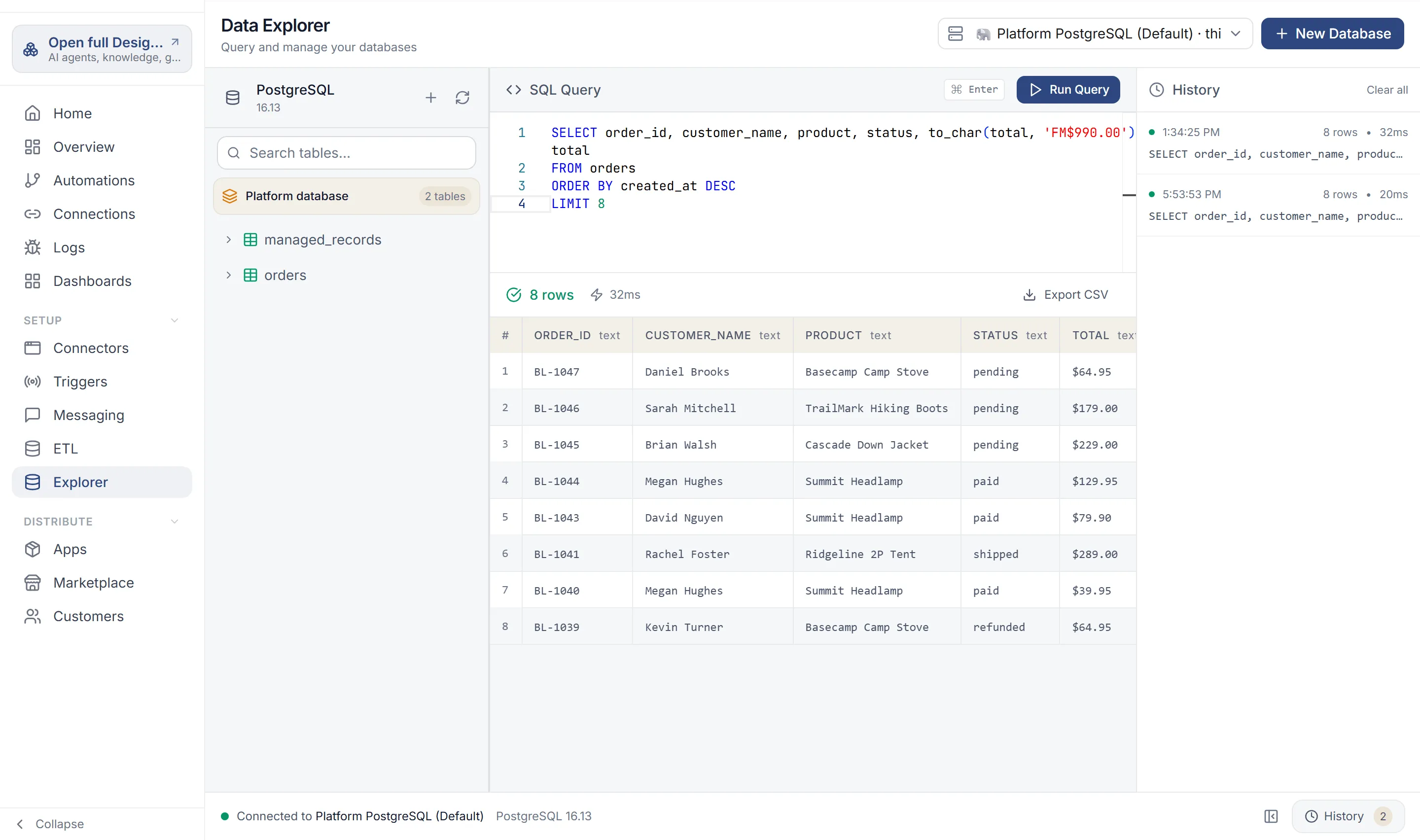Collapse the DISTRIBUTE sidebar section

tap(175, 522)
